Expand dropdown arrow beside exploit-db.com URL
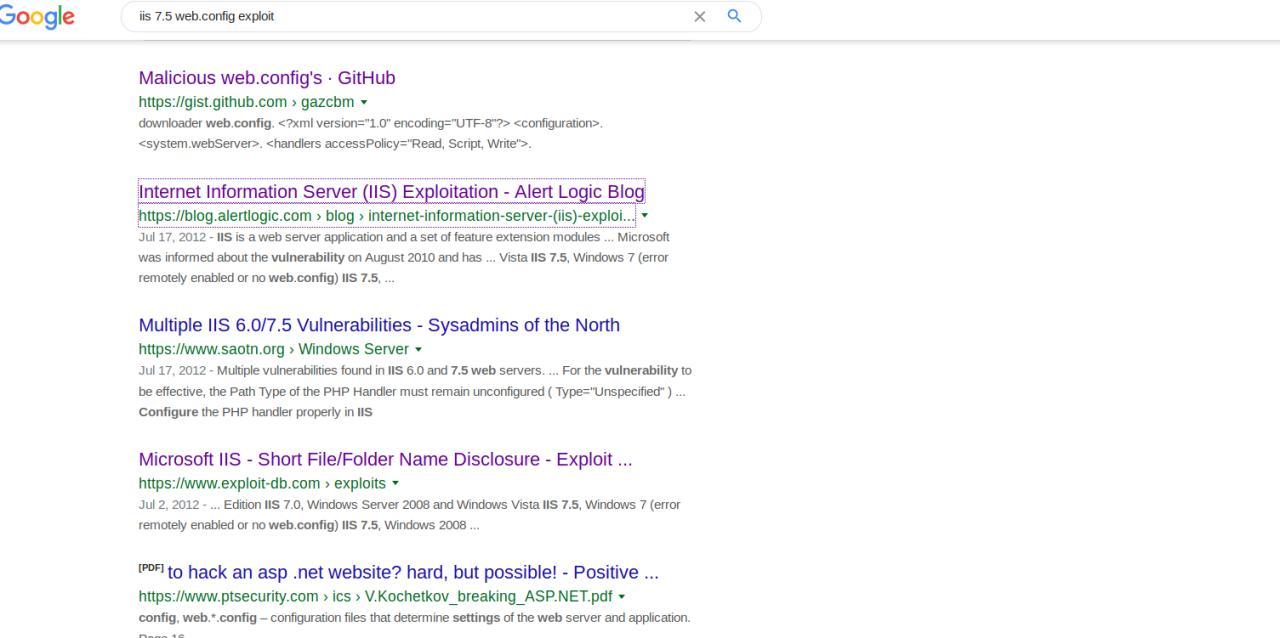Screen dimensions: 1280x638 pyautogui.click(x=395, y=483)
